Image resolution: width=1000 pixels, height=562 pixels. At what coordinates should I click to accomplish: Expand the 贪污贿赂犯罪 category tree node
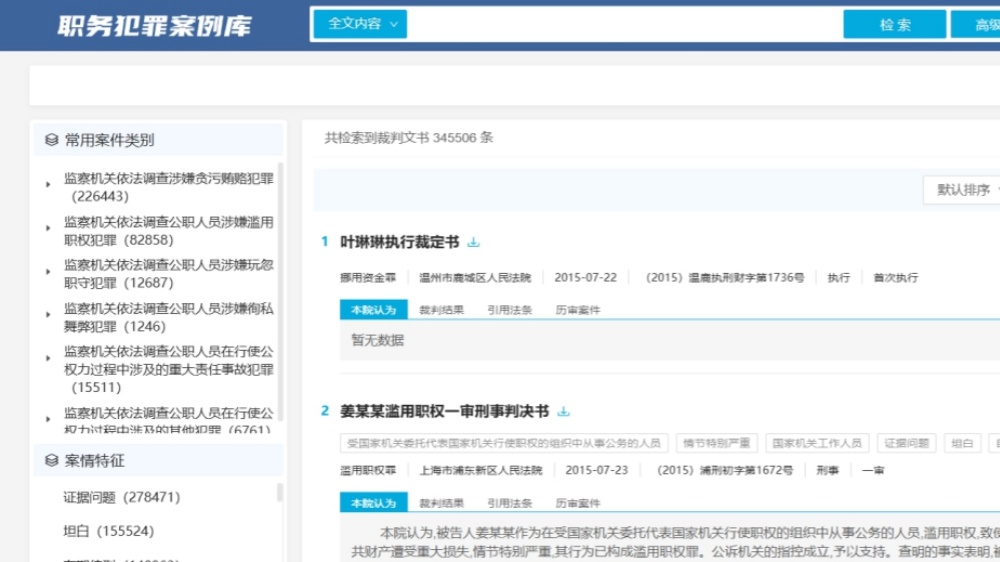tap(48, 185)
